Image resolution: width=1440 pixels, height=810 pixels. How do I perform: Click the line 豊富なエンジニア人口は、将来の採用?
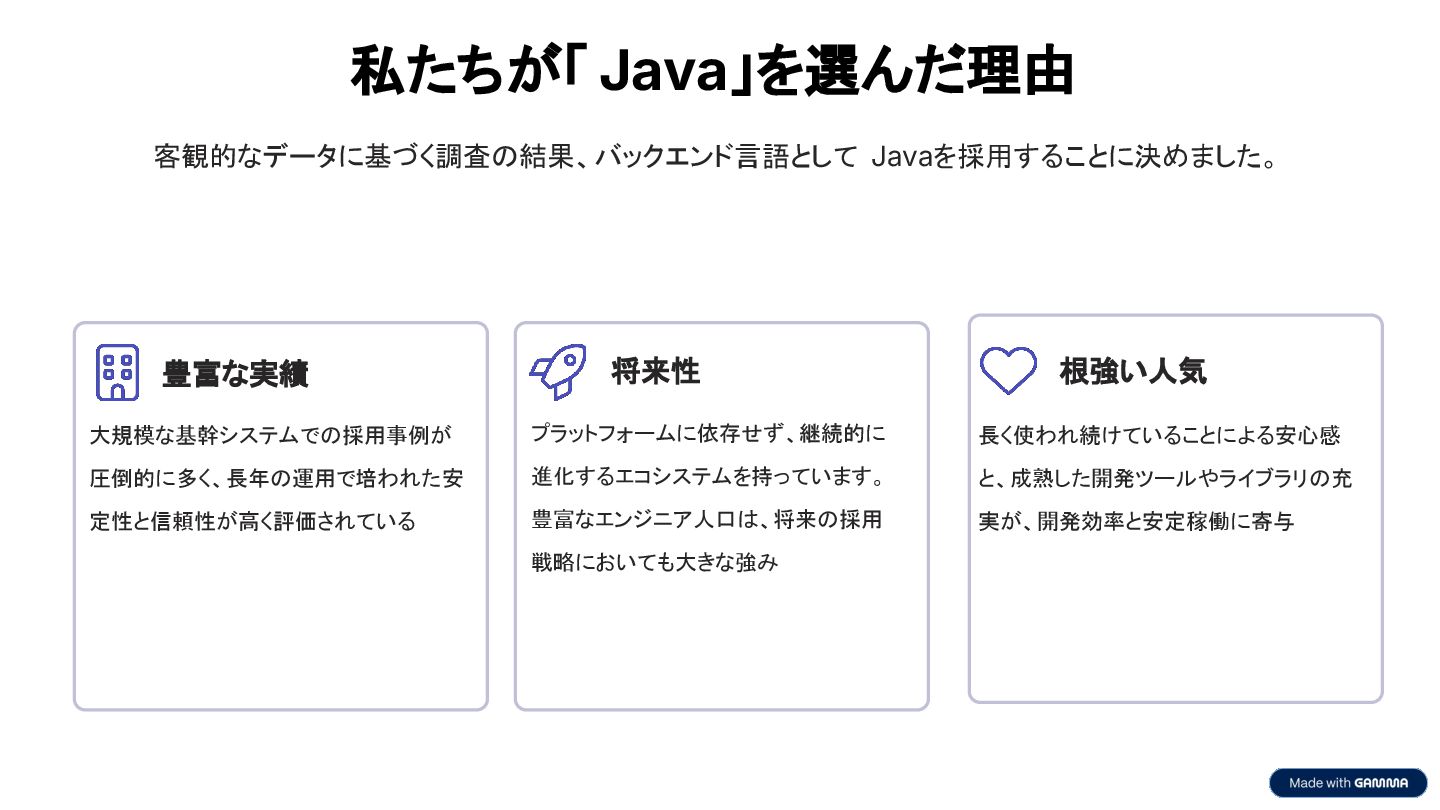tap(706, 520)
